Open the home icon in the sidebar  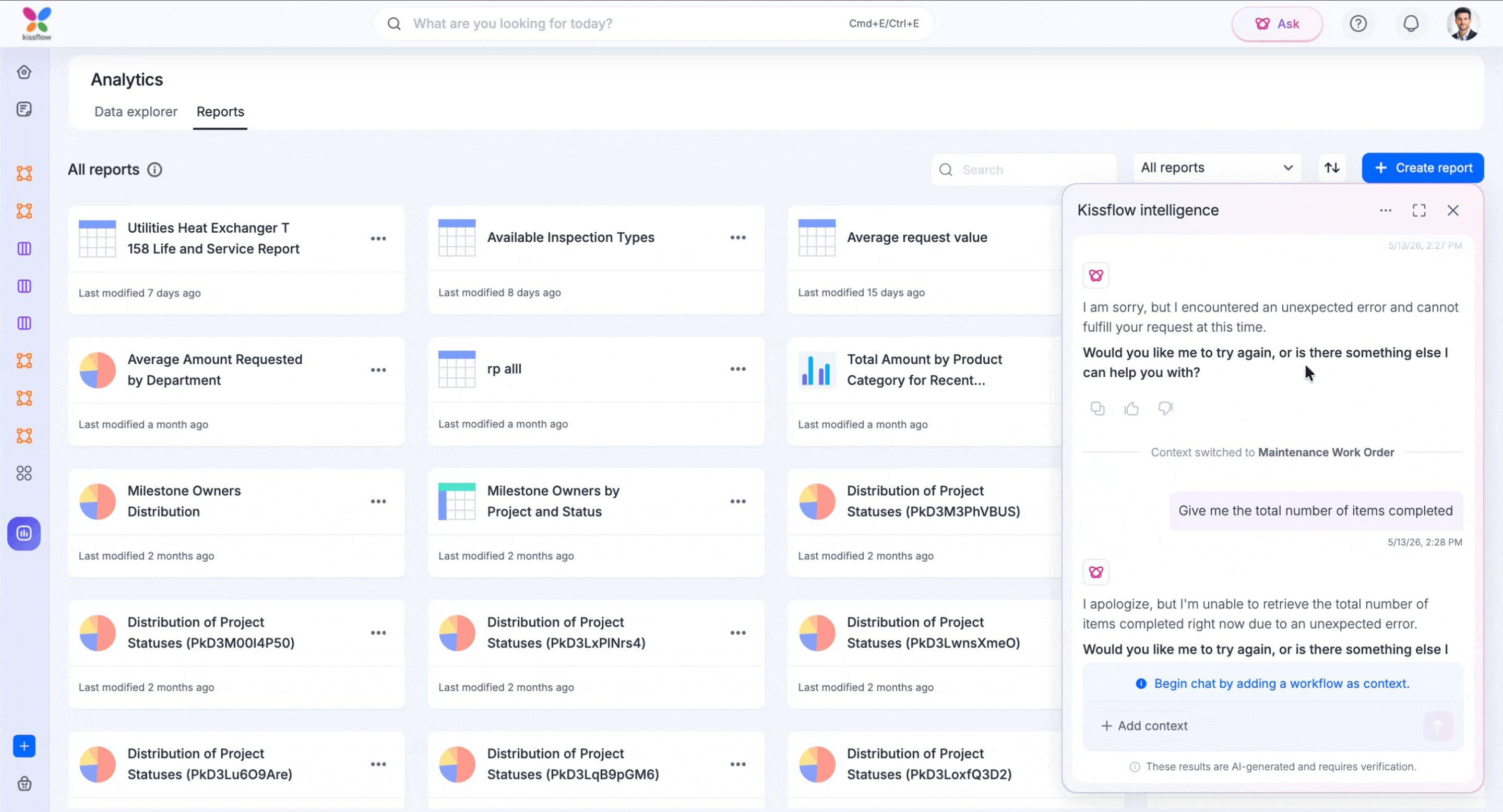(x=24, y=71)
